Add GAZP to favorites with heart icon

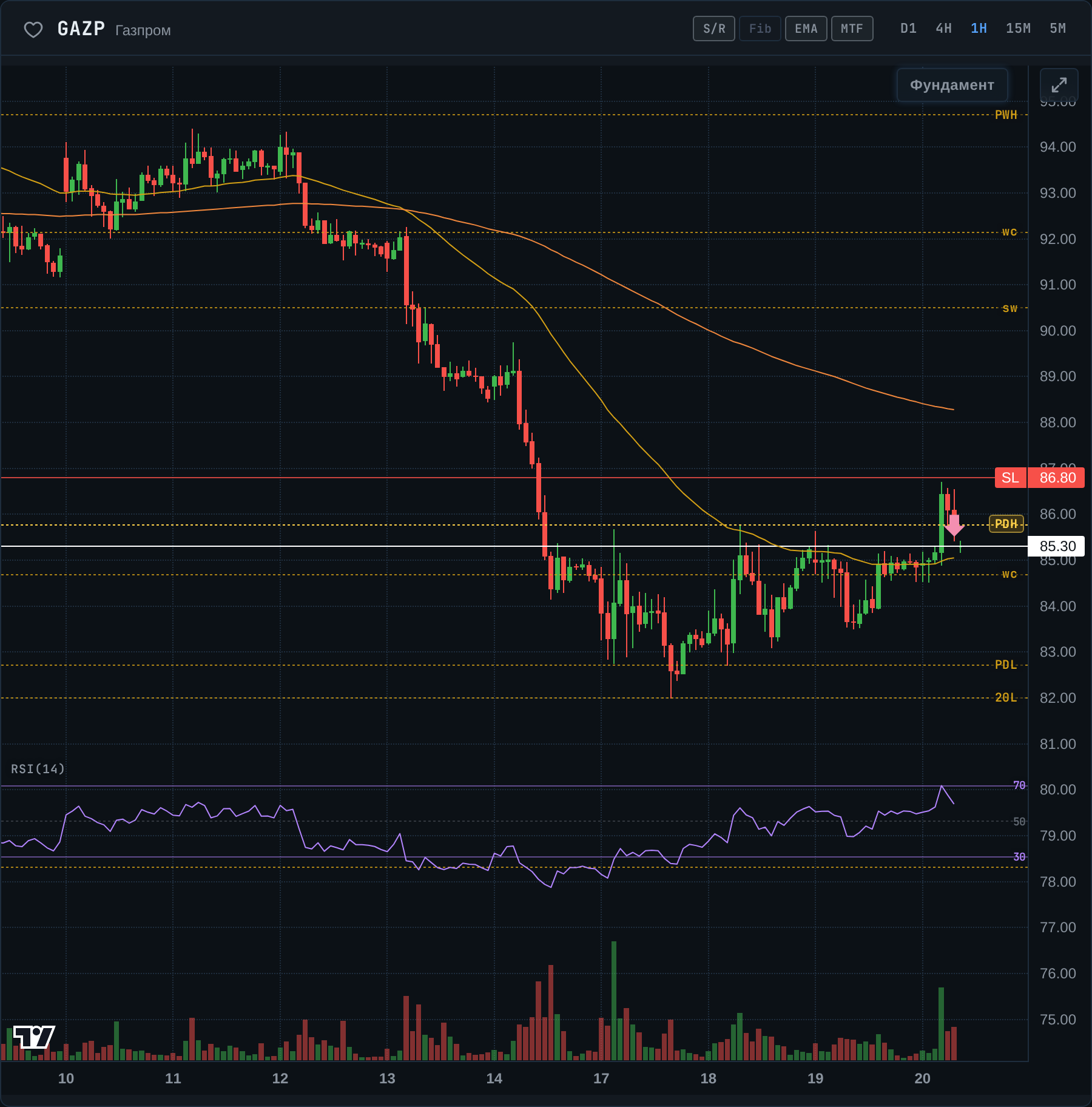point(33,29)
